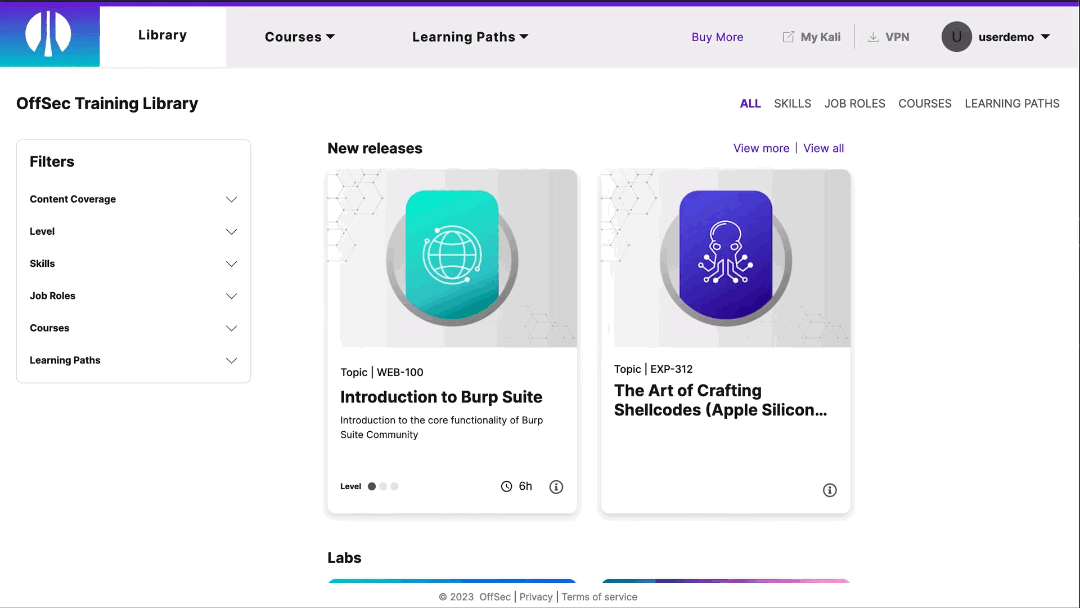Click the info icon on the Shellcodes card
Viewport: 1080px width, 608px height.
click(x=829, y=490)
